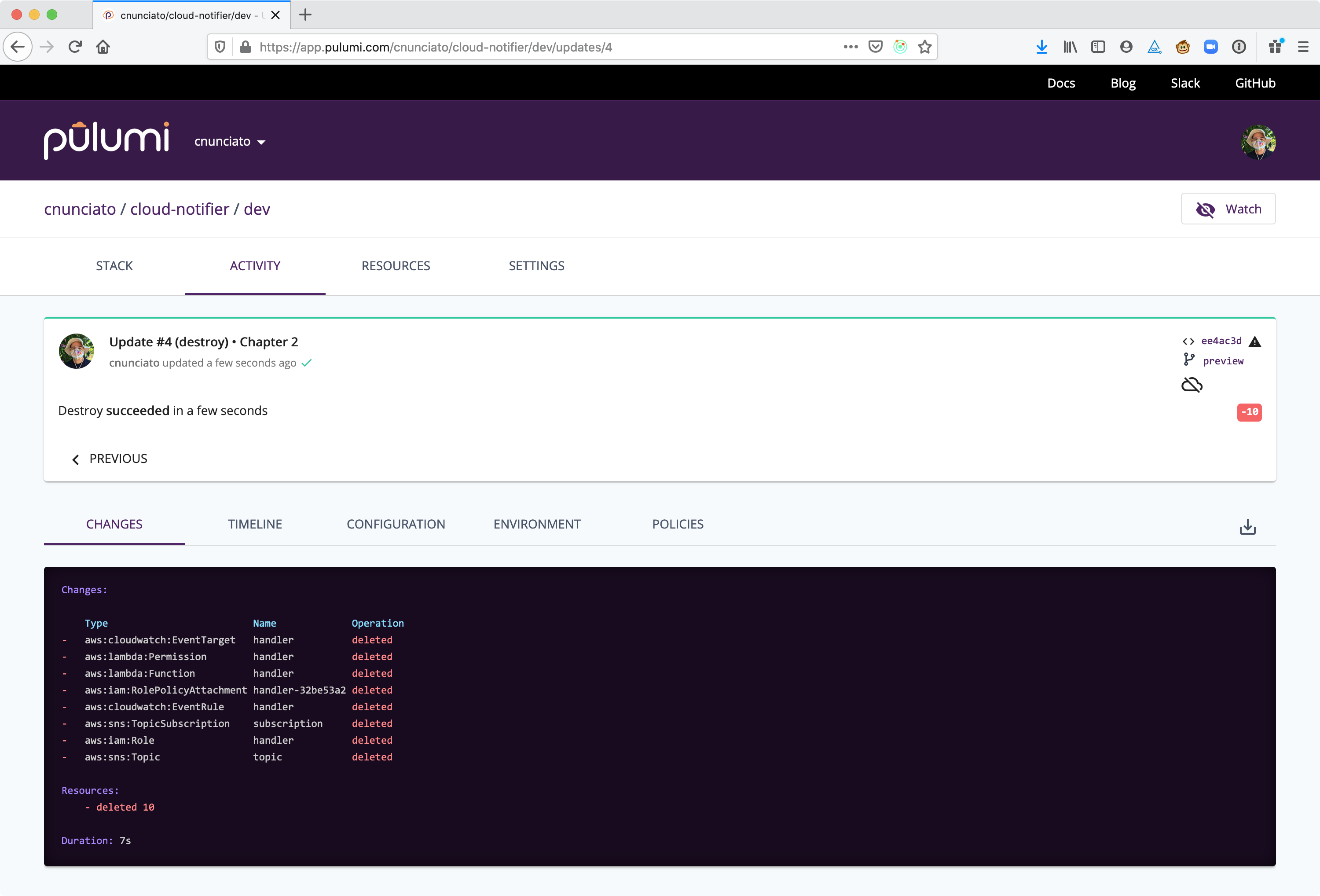1320x896 pixels.
Task: Toggle Watch on this stack
Action: 1228,209
